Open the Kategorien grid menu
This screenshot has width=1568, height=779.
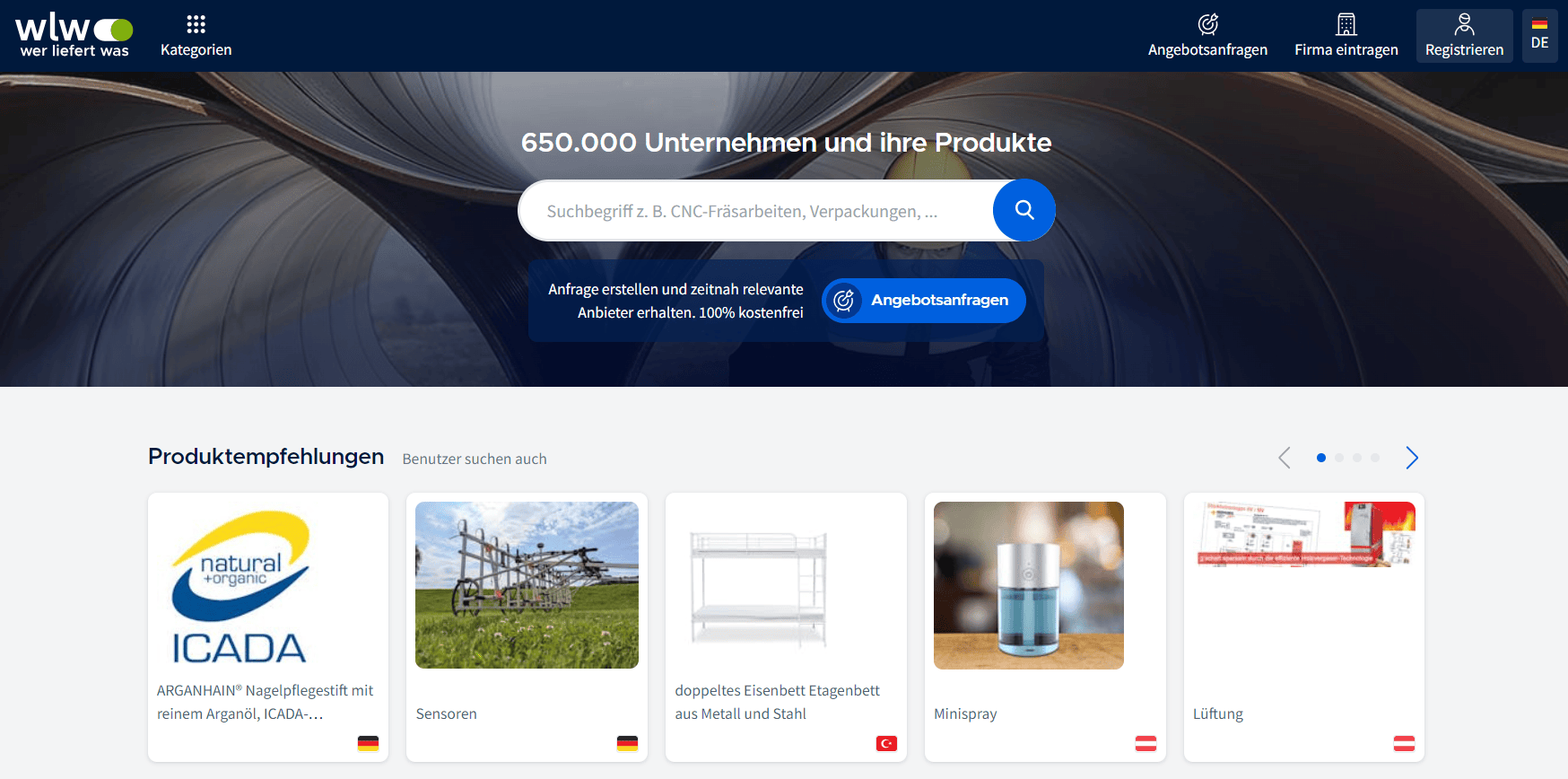pos(196,36)
